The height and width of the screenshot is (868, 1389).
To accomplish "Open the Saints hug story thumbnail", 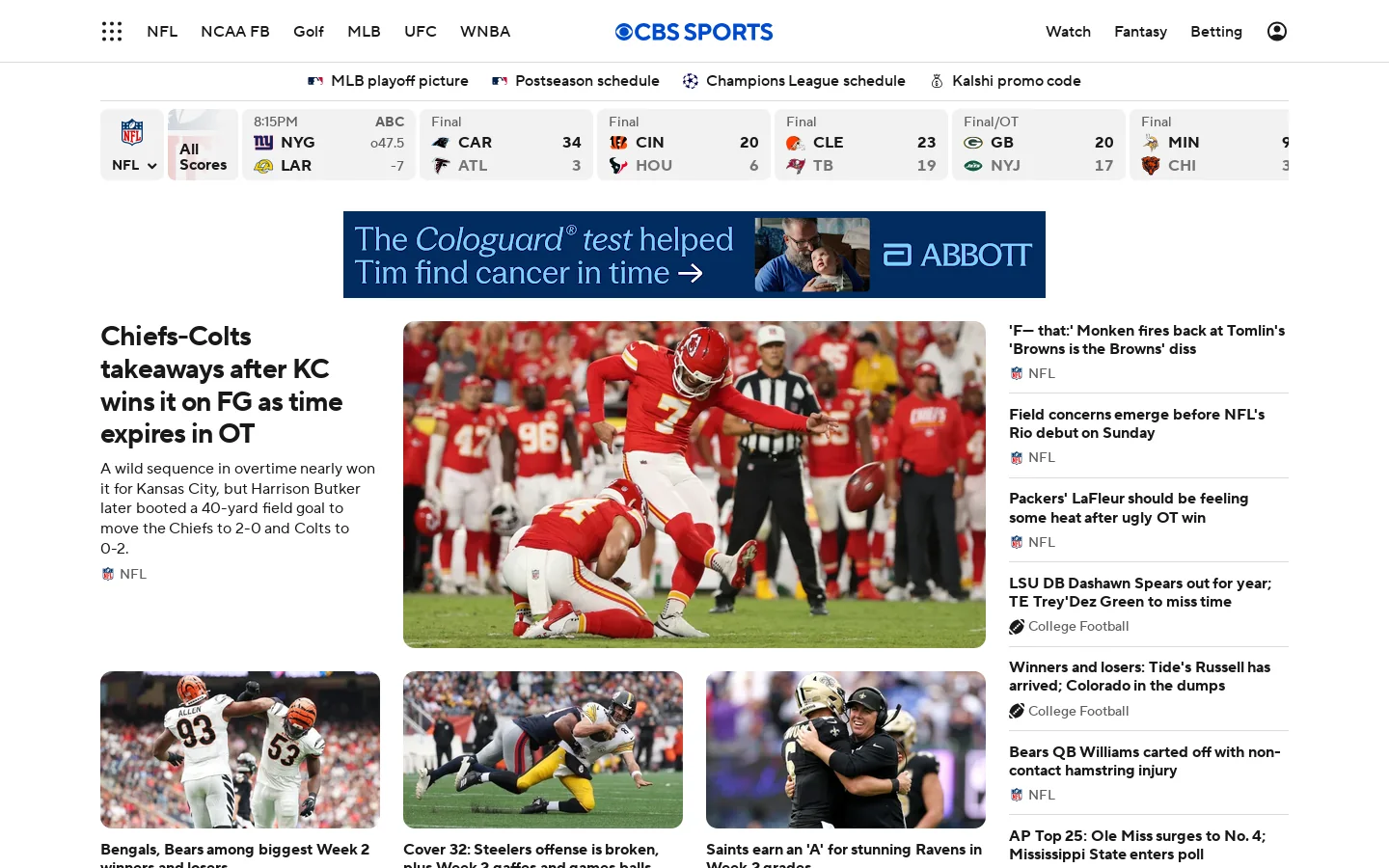I will pos(846,749).
